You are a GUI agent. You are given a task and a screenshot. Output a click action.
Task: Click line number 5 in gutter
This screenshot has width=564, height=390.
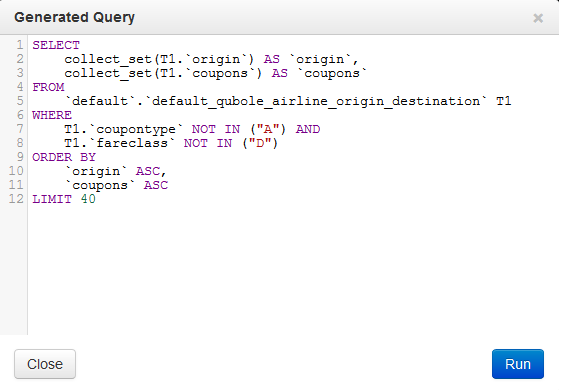coord(20,101)
